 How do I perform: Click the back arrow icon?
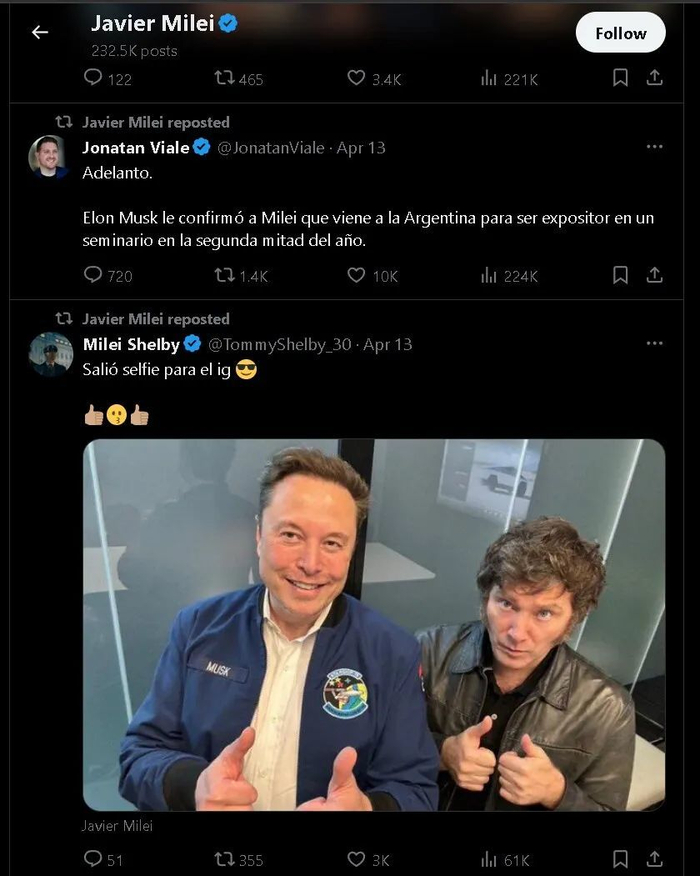[40, 33]
